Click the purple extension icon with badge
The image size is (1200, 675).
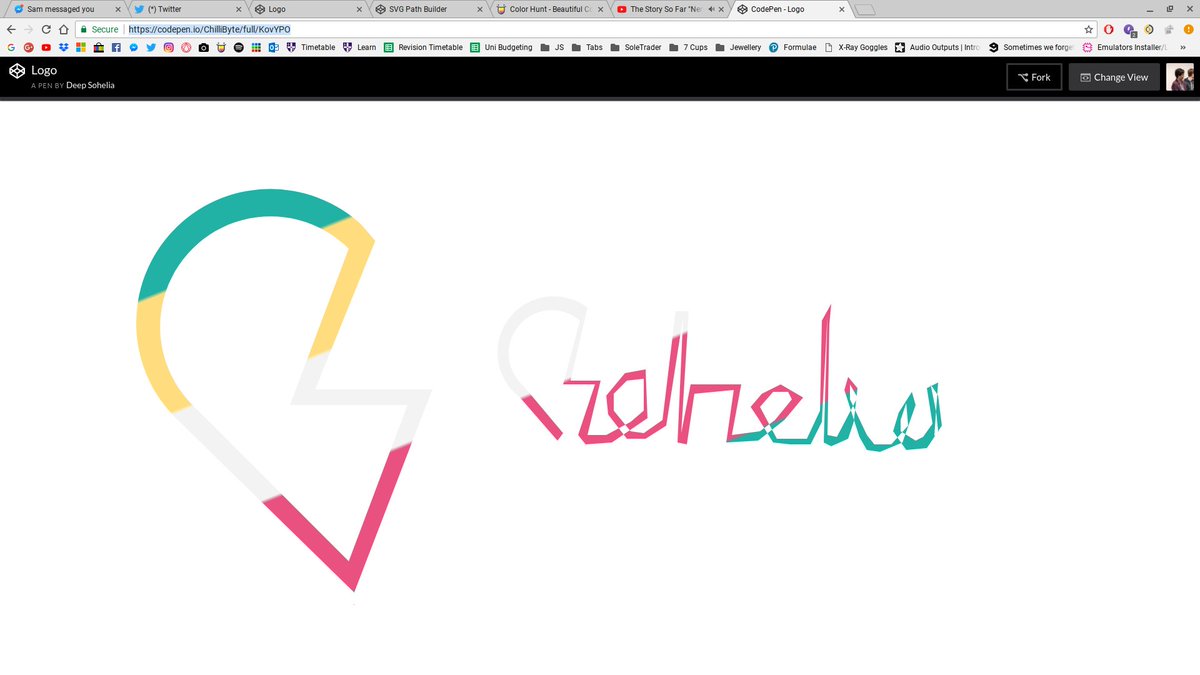tap(1130, 30)
